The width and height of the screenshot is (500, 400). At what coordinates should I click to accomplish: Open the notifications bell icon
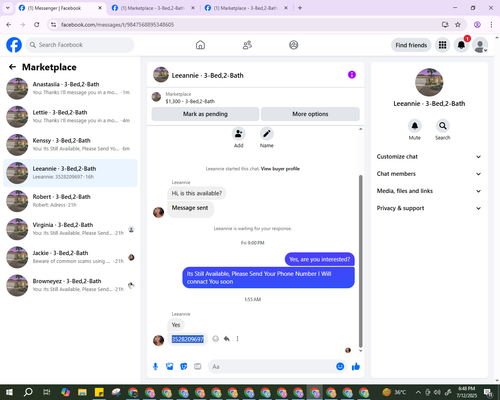pyautogui.click(x=461, y=45)
